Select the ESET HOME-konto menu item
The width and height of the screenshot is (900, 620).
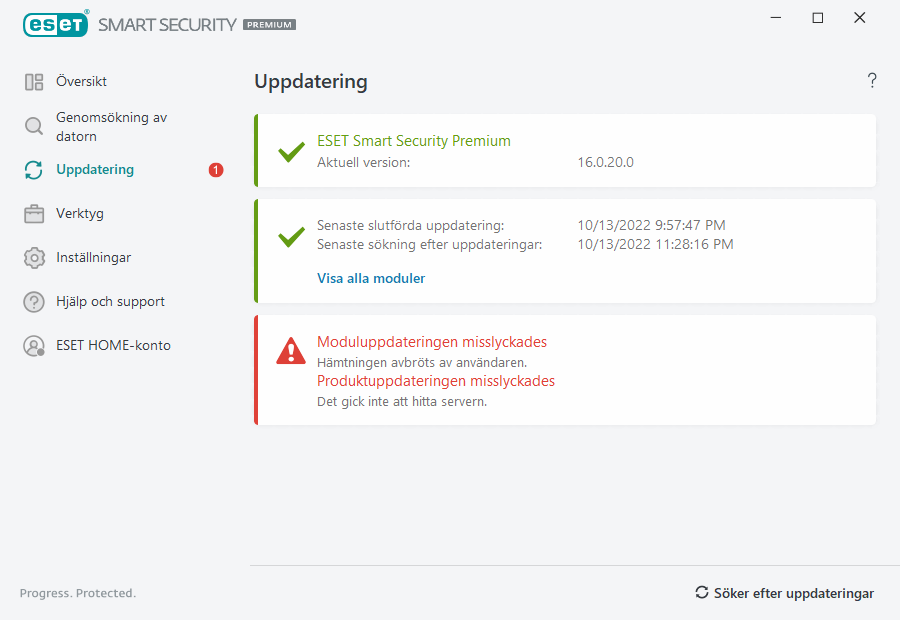click(113, 346)
